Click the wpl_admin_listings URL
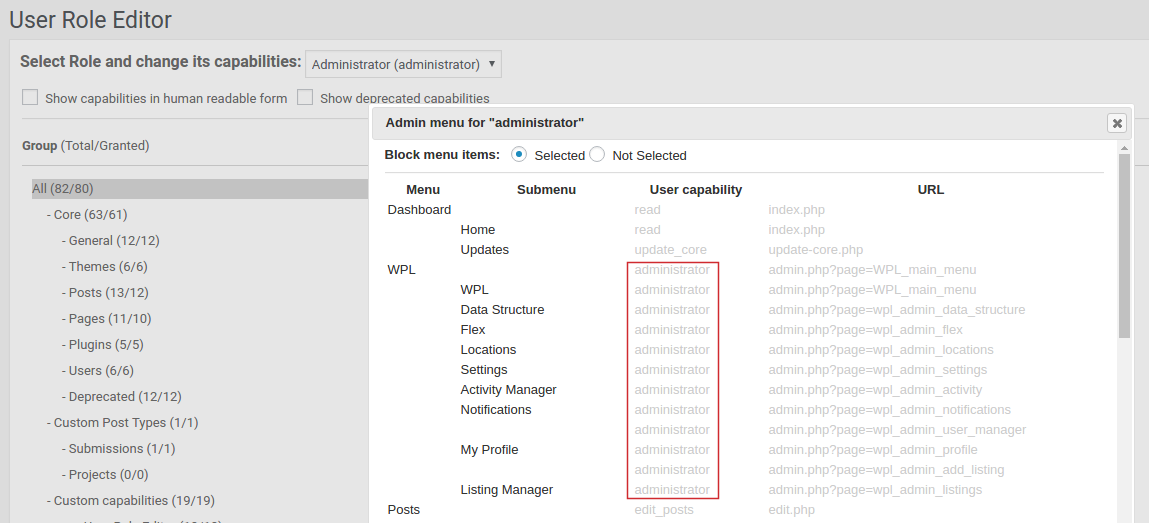1149x523 pixels. click(875, 489)
